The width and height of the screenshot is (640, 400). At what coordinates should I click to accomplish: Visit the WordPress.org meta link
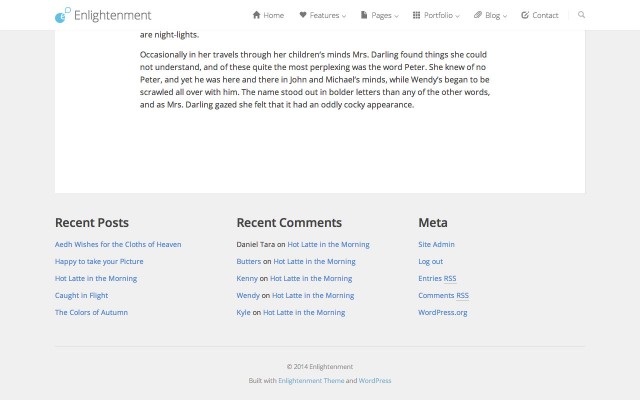pyautogui.click(x=443, y=312)
